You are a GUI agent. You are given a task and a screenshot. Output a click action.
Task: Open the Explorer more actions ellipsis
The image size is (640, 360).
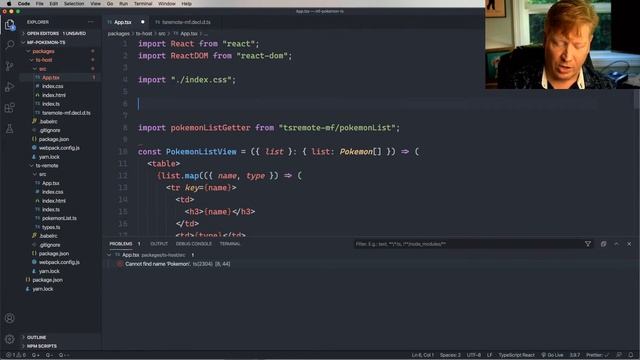(x=91, y=22)
